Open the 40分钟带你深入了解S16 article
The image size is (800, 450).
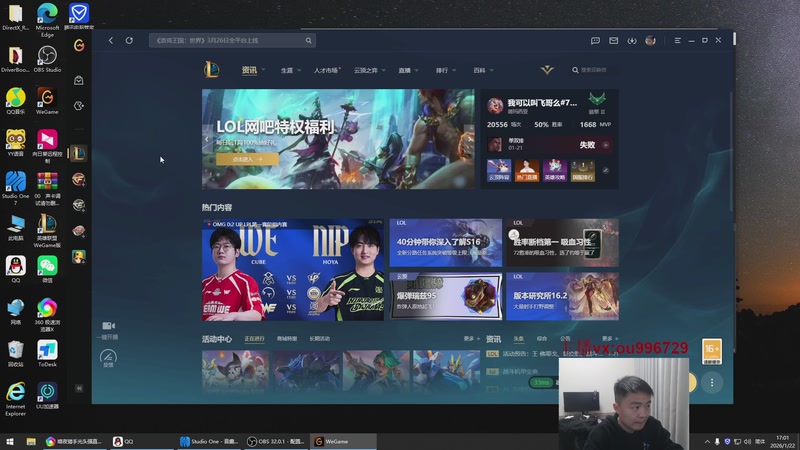(x=446, y=243)
